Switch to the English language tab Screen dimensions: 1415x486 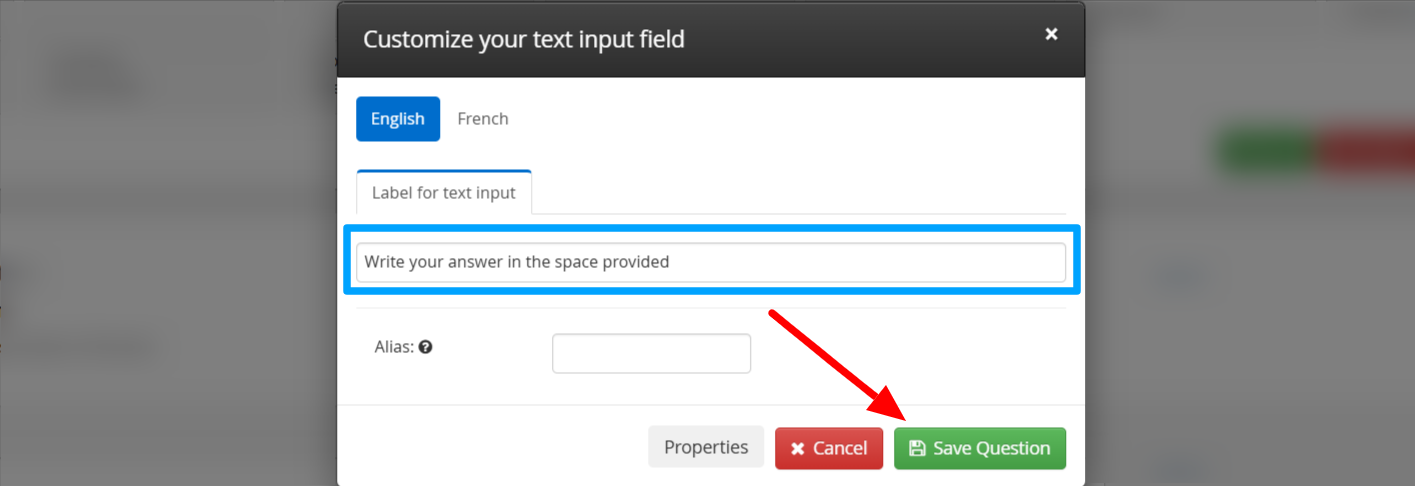[398, 119]
